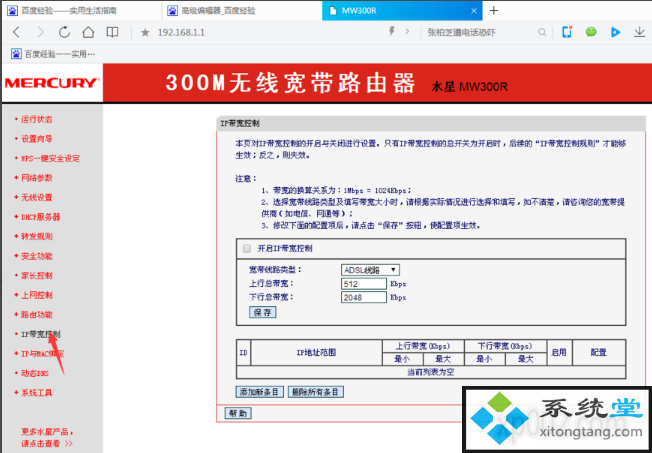Viewport: 652px width, 453px height.
Task: Click the 下行带宽(Kbps) column header
Action: tap(505, 346)
